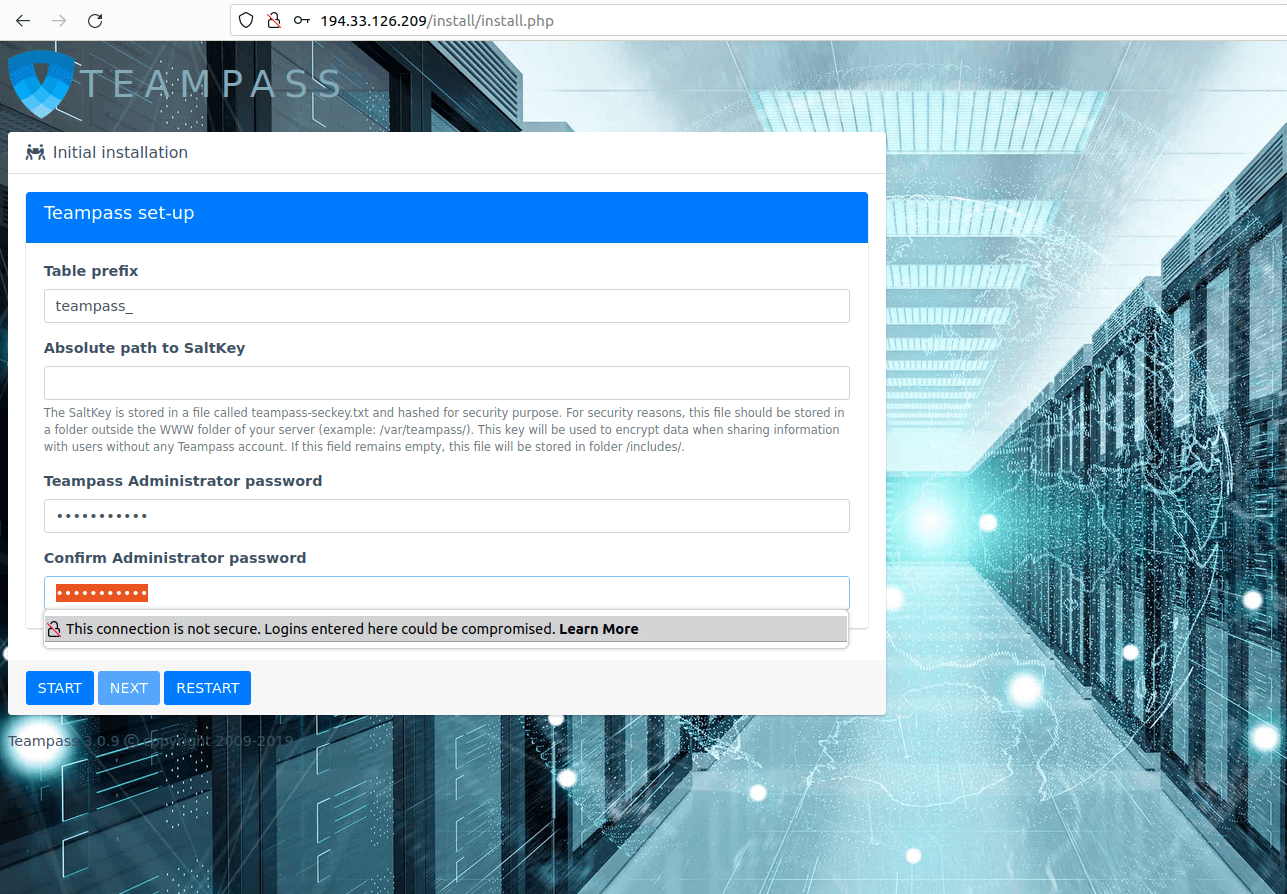Click the browser forward arrow
This screenshot has height=894, width=1287.
point(59,20)
